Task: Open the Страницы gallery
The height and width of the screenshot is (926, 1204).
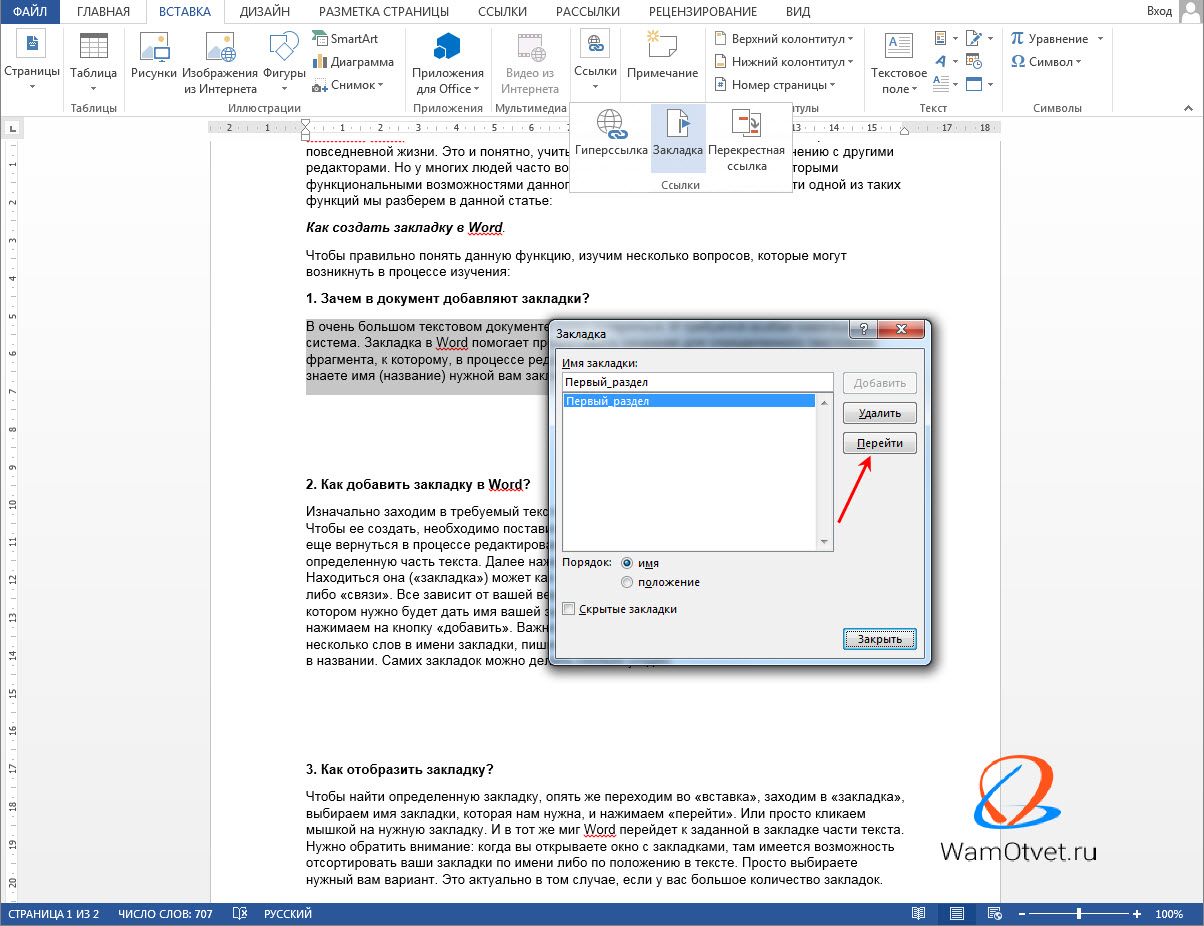Action: pos(32,61)
